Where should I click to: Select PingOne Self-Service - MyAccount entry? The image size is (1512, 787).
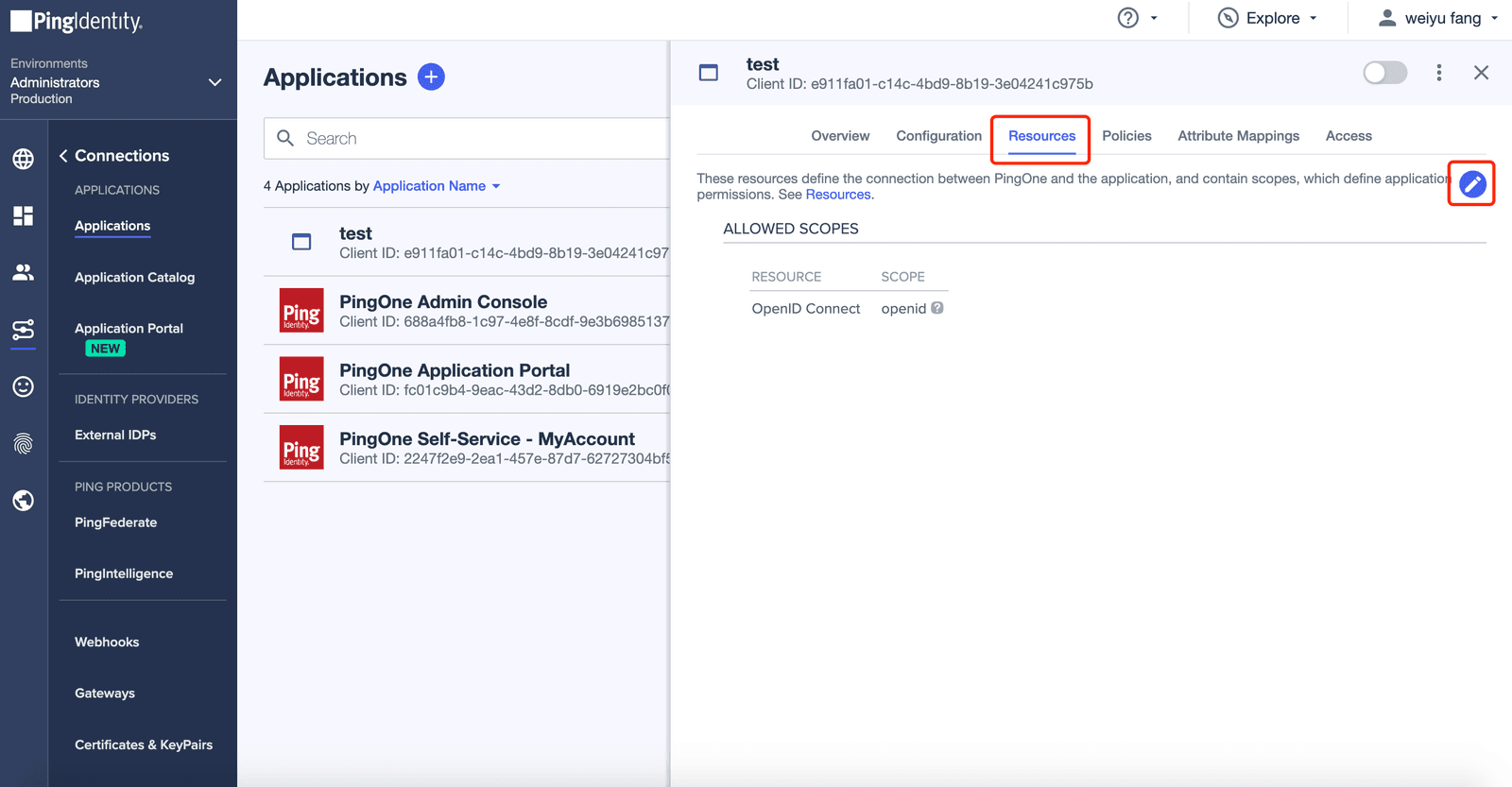(x=487, y=438)
